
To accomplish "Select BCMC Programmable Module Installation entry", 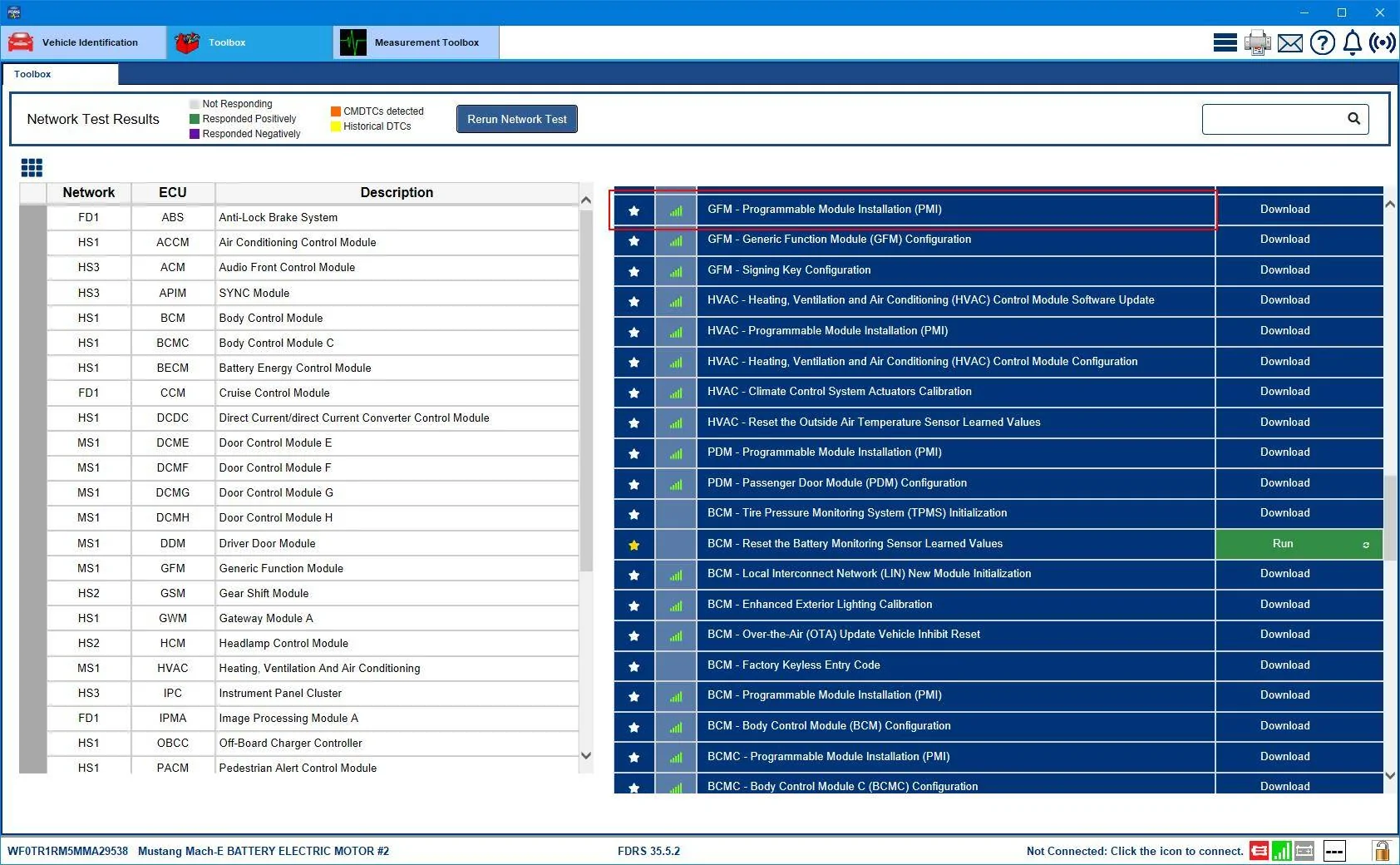I will tap(956, 757).
